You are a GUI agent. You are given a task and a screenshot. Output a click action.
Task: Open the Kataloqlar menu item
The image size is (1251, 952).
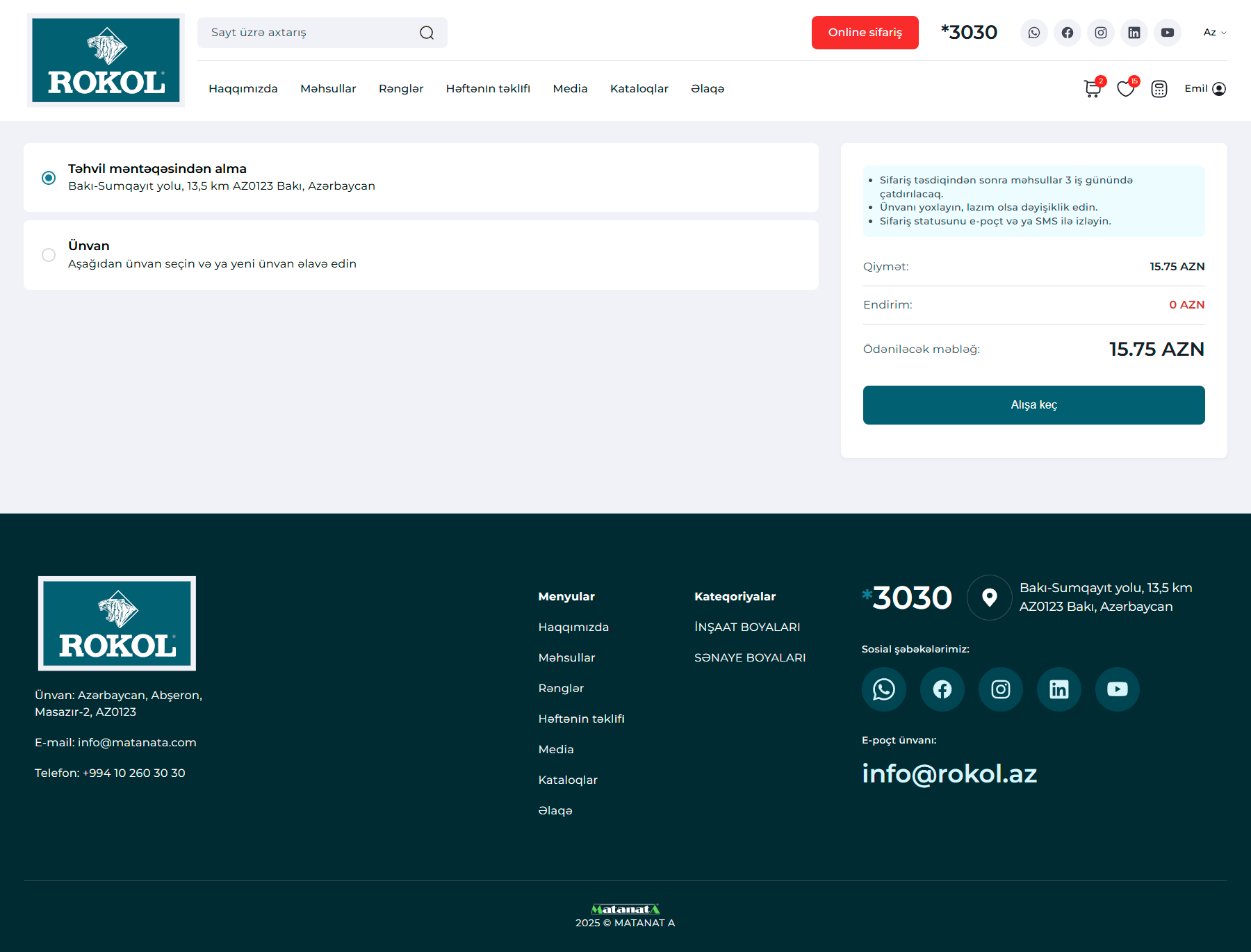click(x=639, y=89)
